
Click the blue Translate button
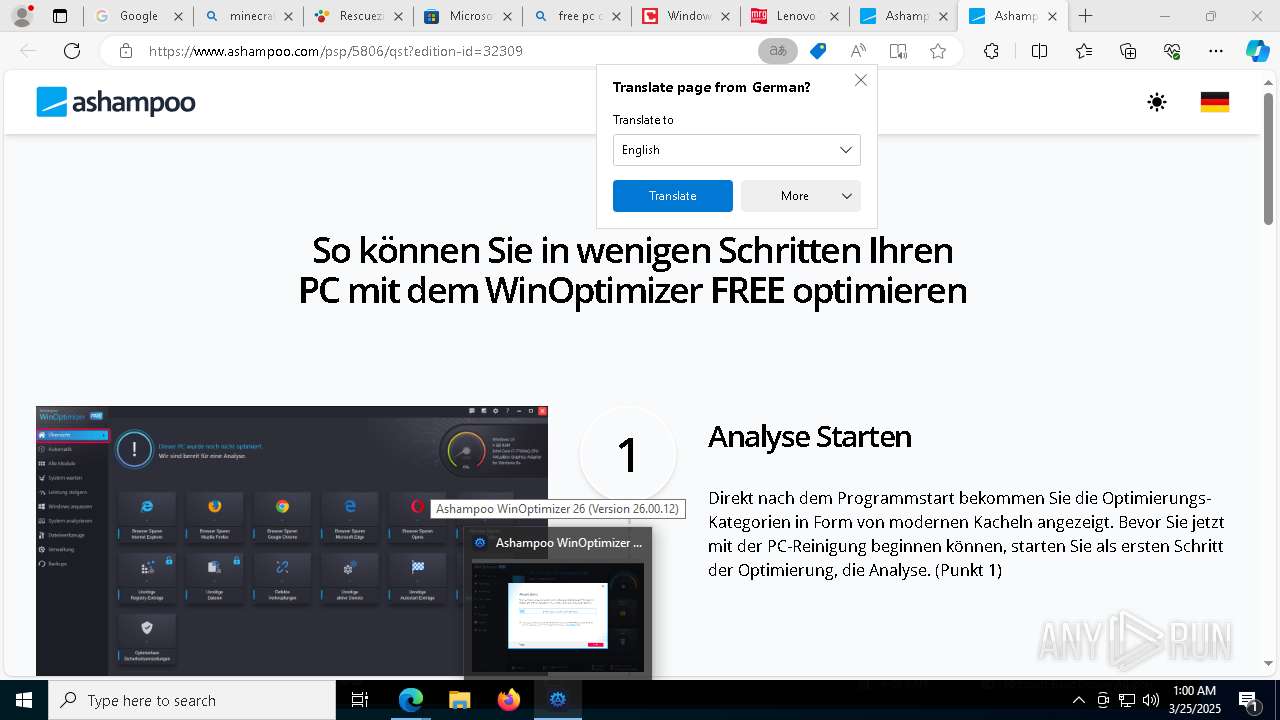click(673, 196)
